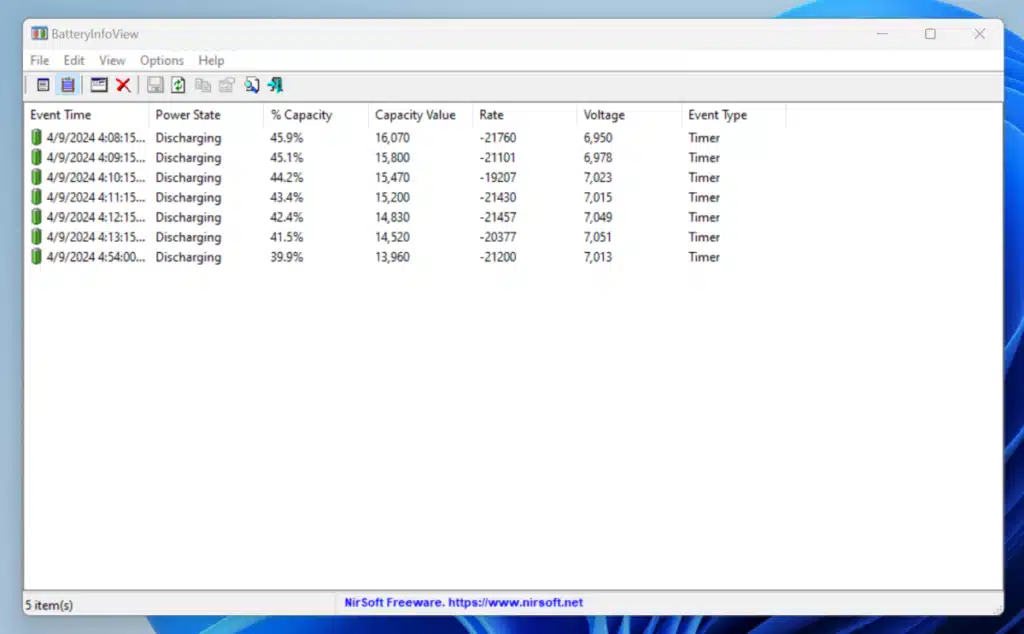1024x634 pixels.
Task: Click the 5 item(s) status bar text
Action: 49,605
